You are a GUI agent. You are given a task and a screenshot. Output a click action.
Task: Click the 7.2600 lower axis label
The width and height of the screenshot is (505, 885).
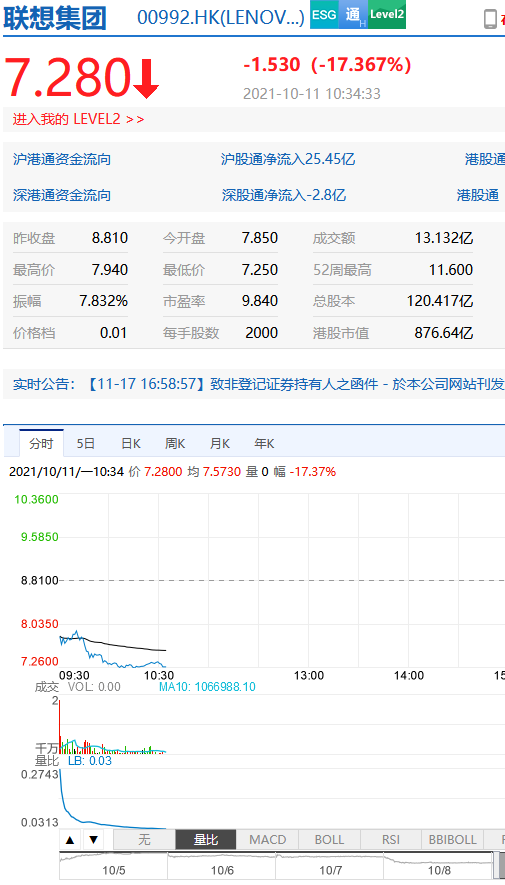tap(39, 661)
